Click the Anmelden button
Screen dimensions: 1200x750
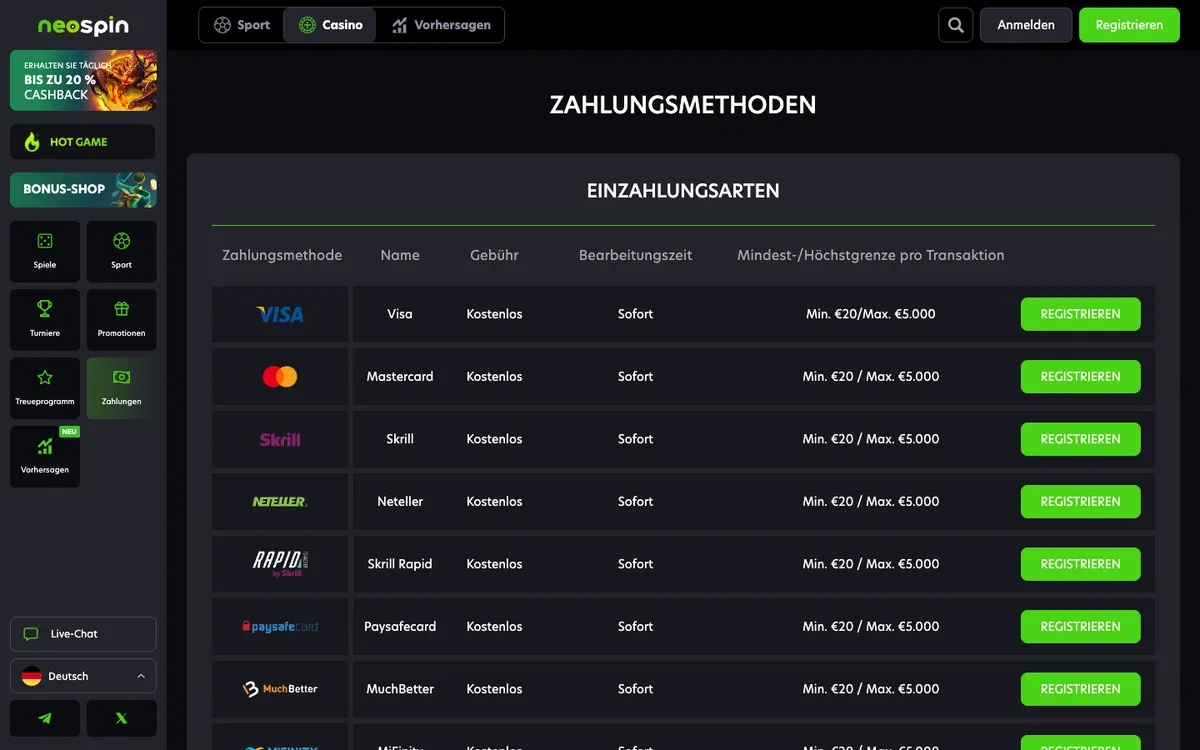(1026, 25)
